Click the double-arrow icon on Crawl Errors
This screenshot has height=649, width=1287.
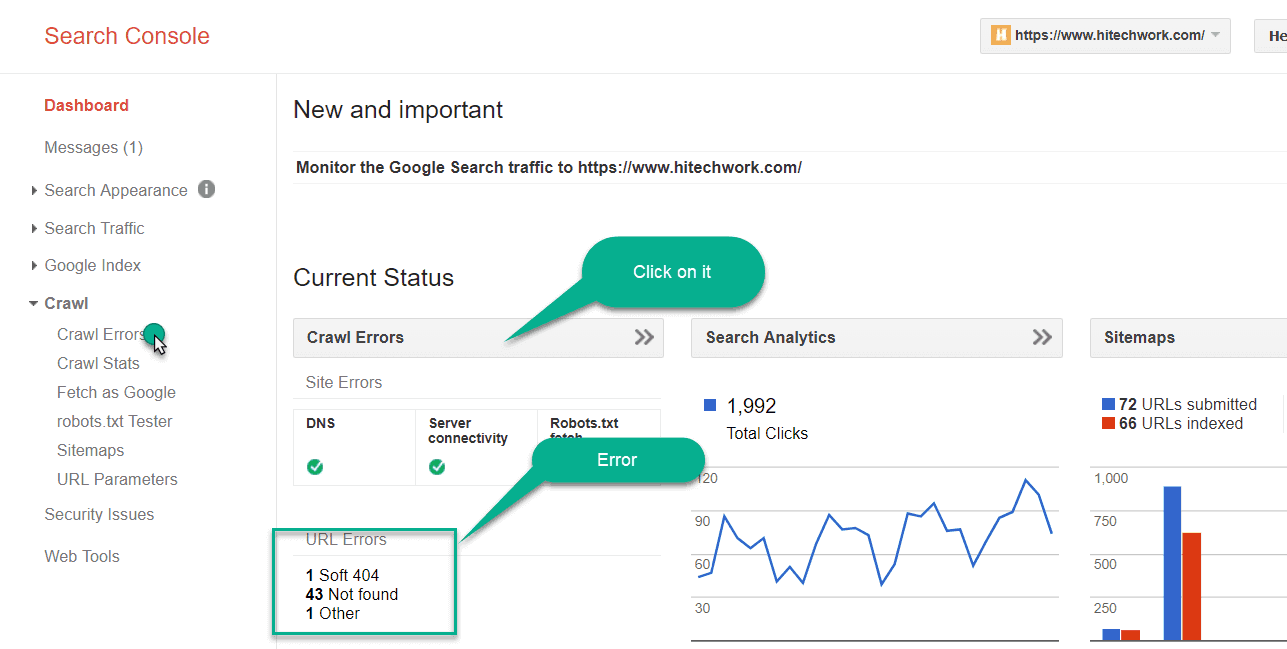(x=644, y=337)
